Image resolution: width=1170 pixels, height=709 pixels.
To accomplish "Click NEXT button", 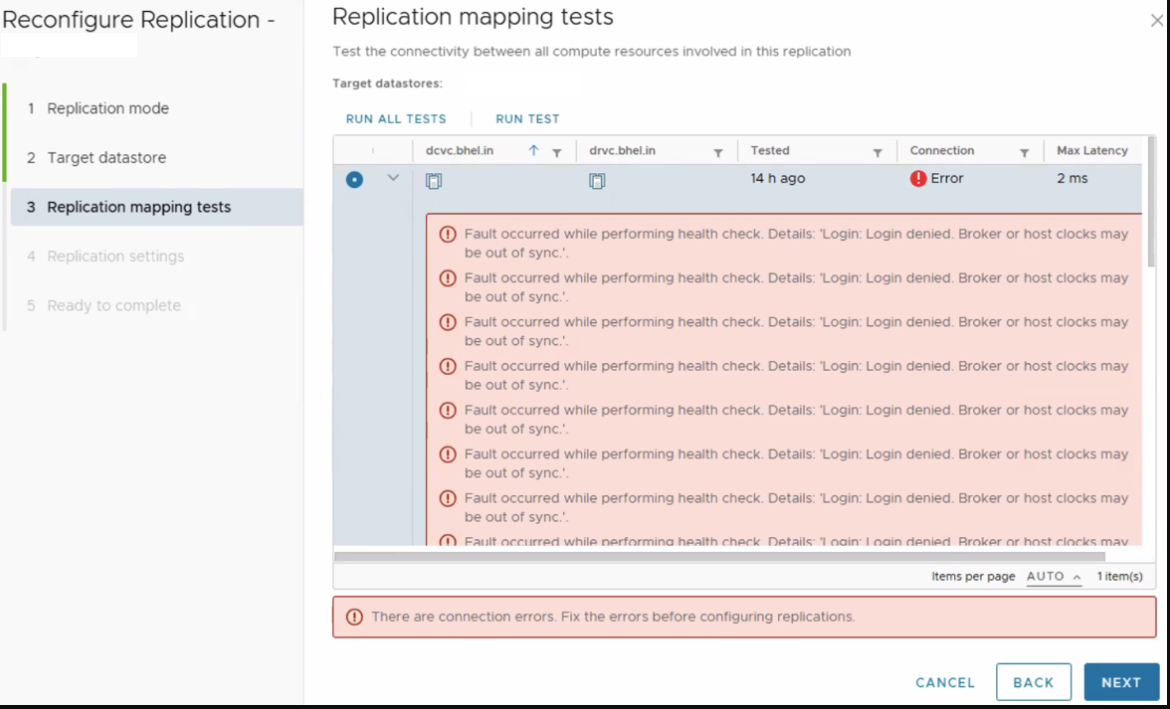I will (1121, 682).
